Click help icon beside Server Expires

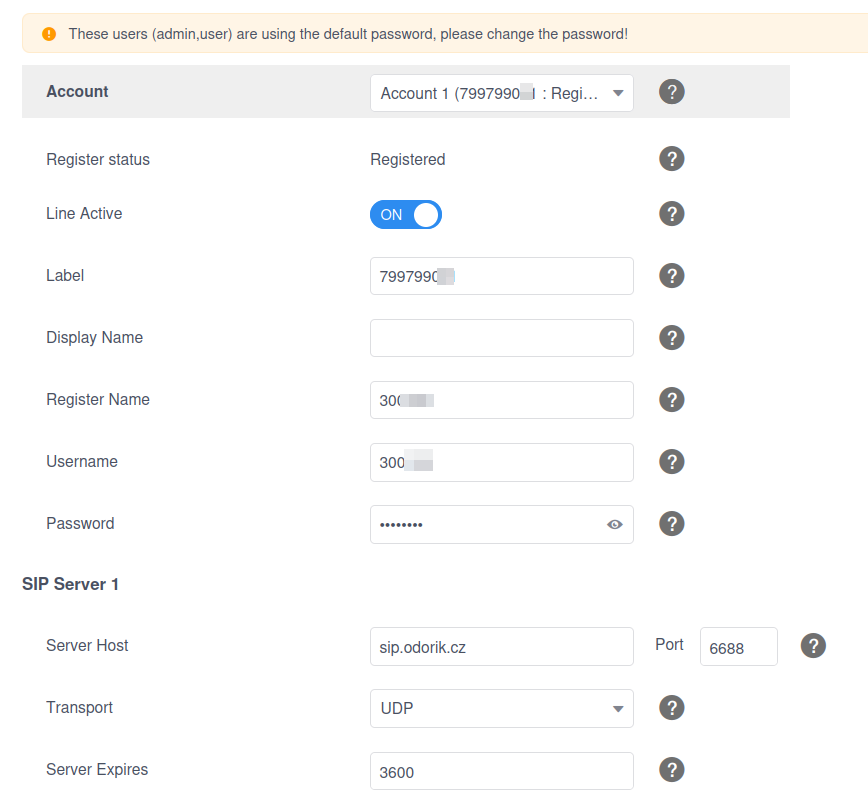(x=671, y=770)
